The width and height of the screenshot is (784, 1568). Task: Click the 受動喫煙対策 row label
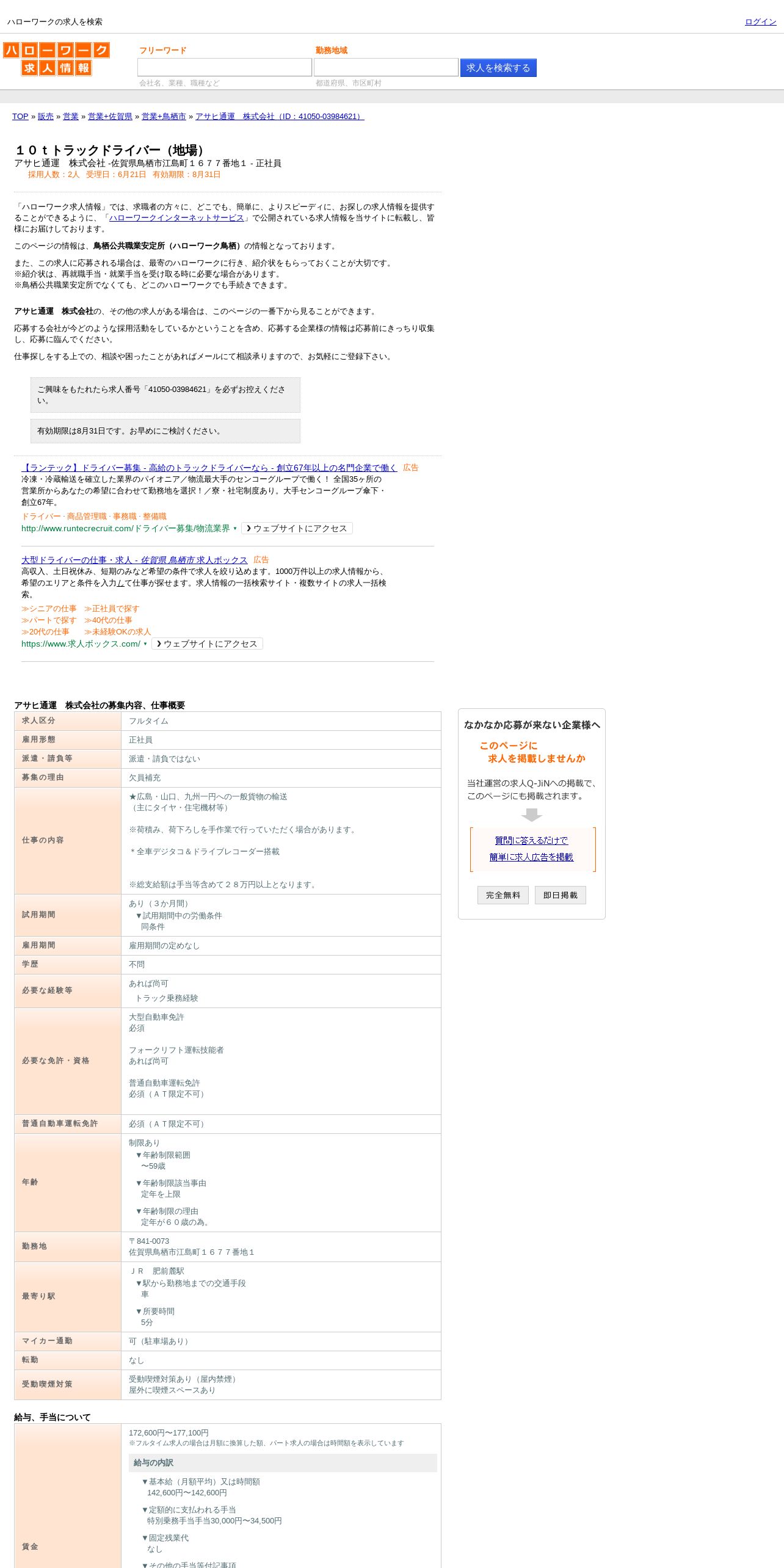[x=47, y=1384]
